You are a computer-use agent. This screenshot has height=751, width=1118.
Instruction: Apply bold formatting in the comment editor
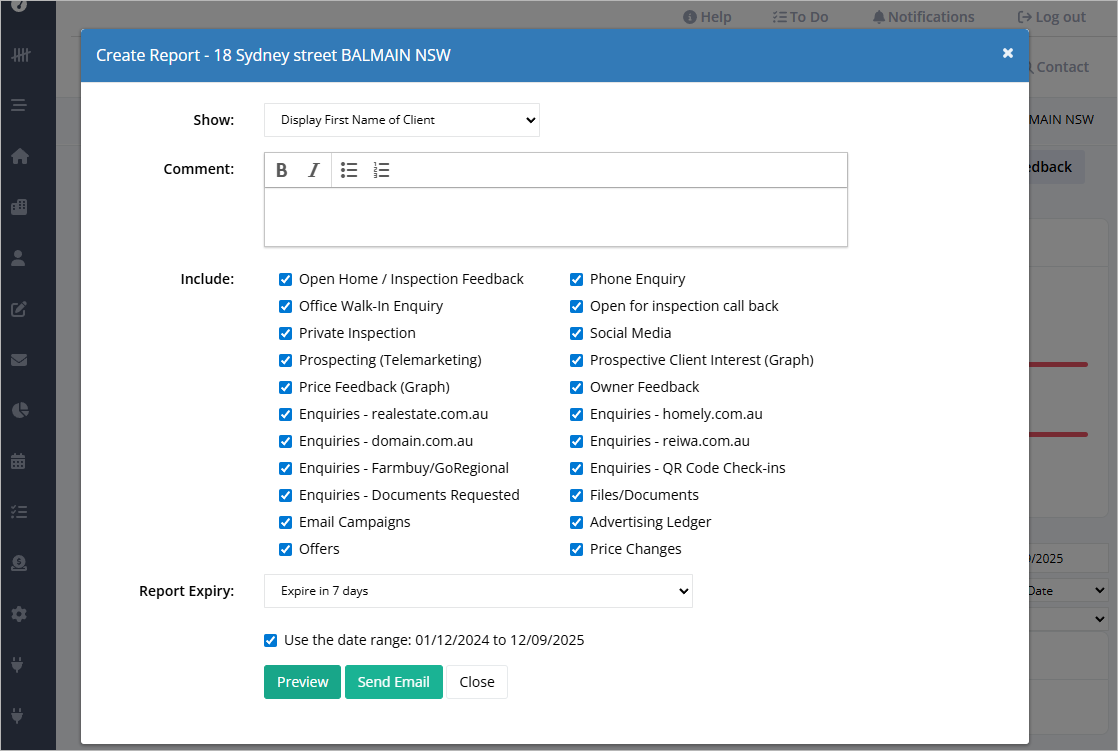click(x=282, y=170)
